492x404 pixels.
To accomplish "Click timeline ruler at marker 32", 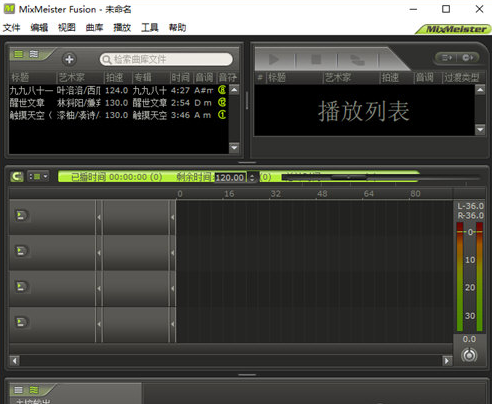I will (275, 194).
